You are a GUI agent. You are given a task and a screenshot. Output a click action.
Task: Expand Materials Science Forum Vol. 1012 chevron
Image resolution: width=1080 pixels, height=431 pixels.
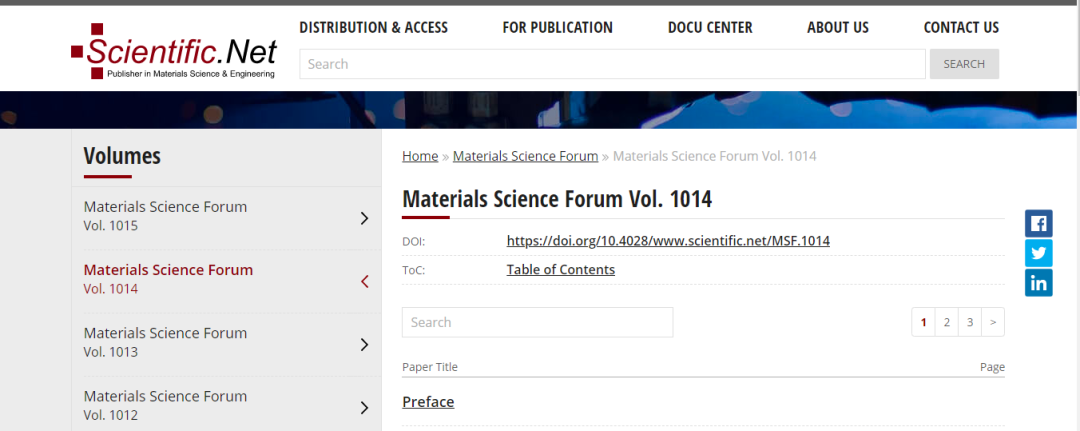pyautogui.click(x=364, y=408)
